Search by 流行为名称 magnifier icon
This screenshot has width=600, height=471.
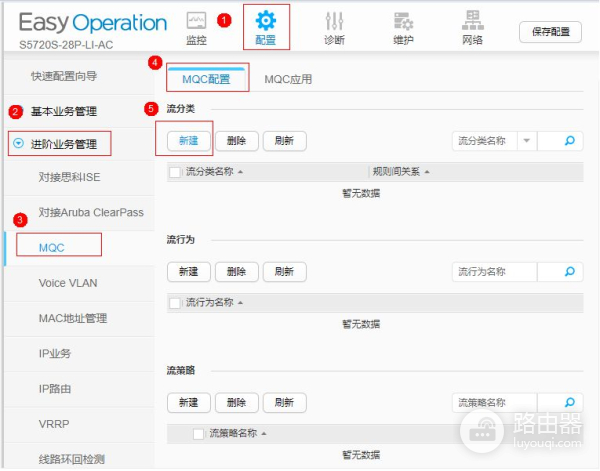click(570, 272)
